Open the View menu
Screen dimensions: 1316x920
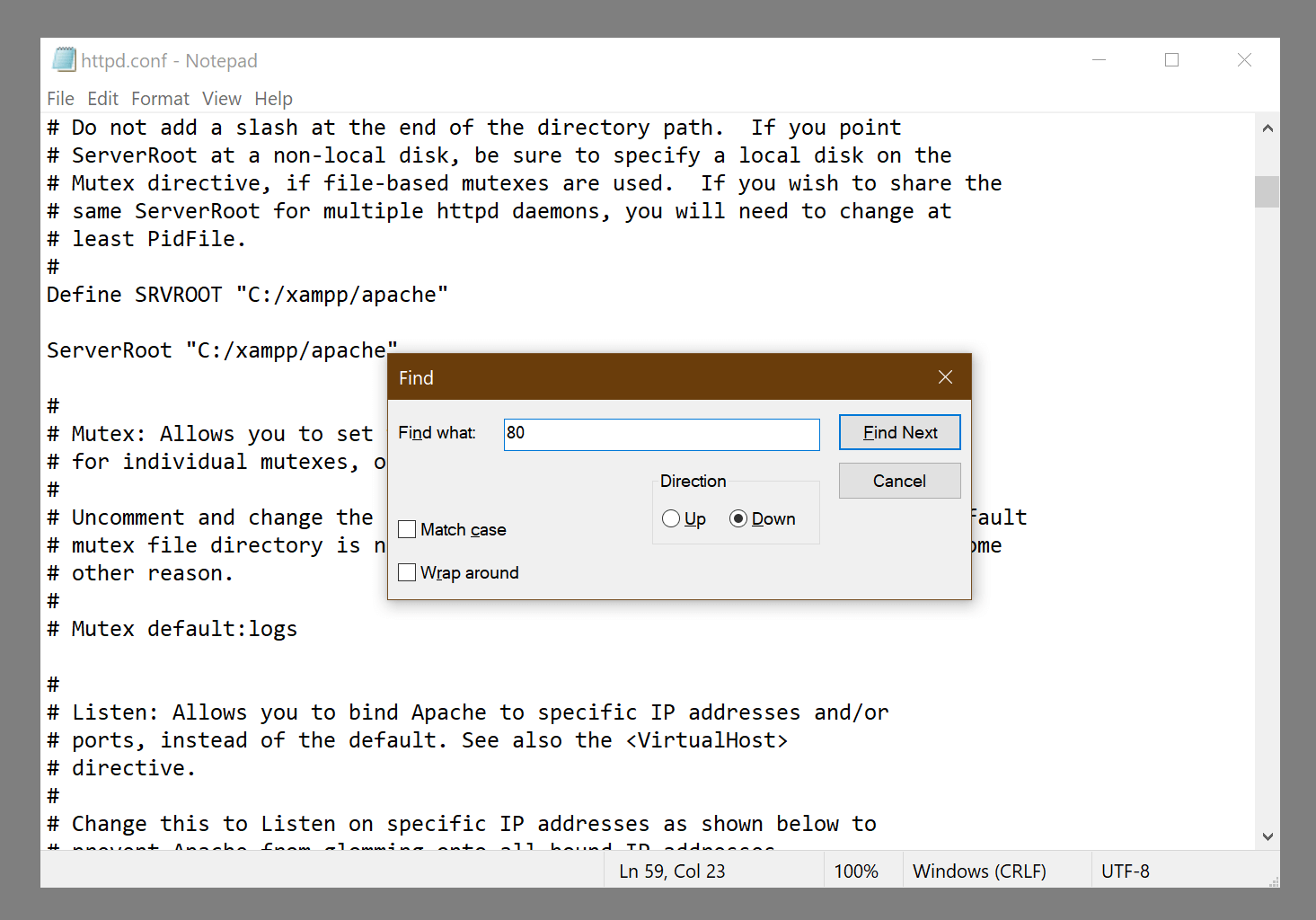click(x=221, y=99)
